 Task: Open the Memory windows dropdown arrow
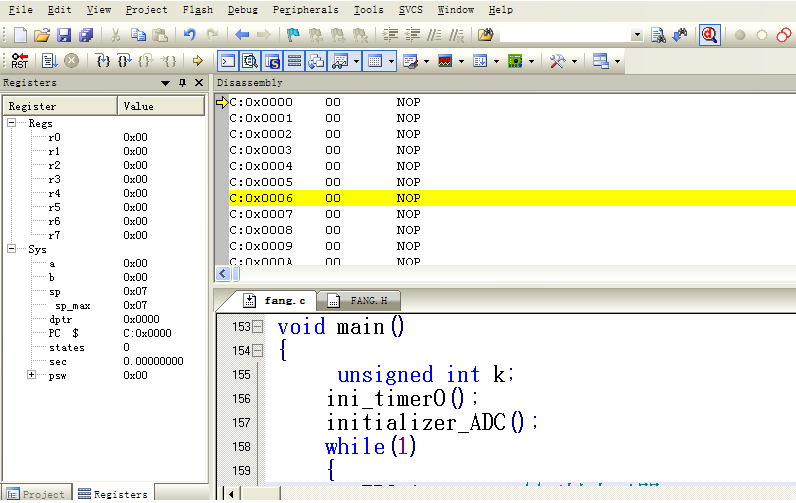391,61
